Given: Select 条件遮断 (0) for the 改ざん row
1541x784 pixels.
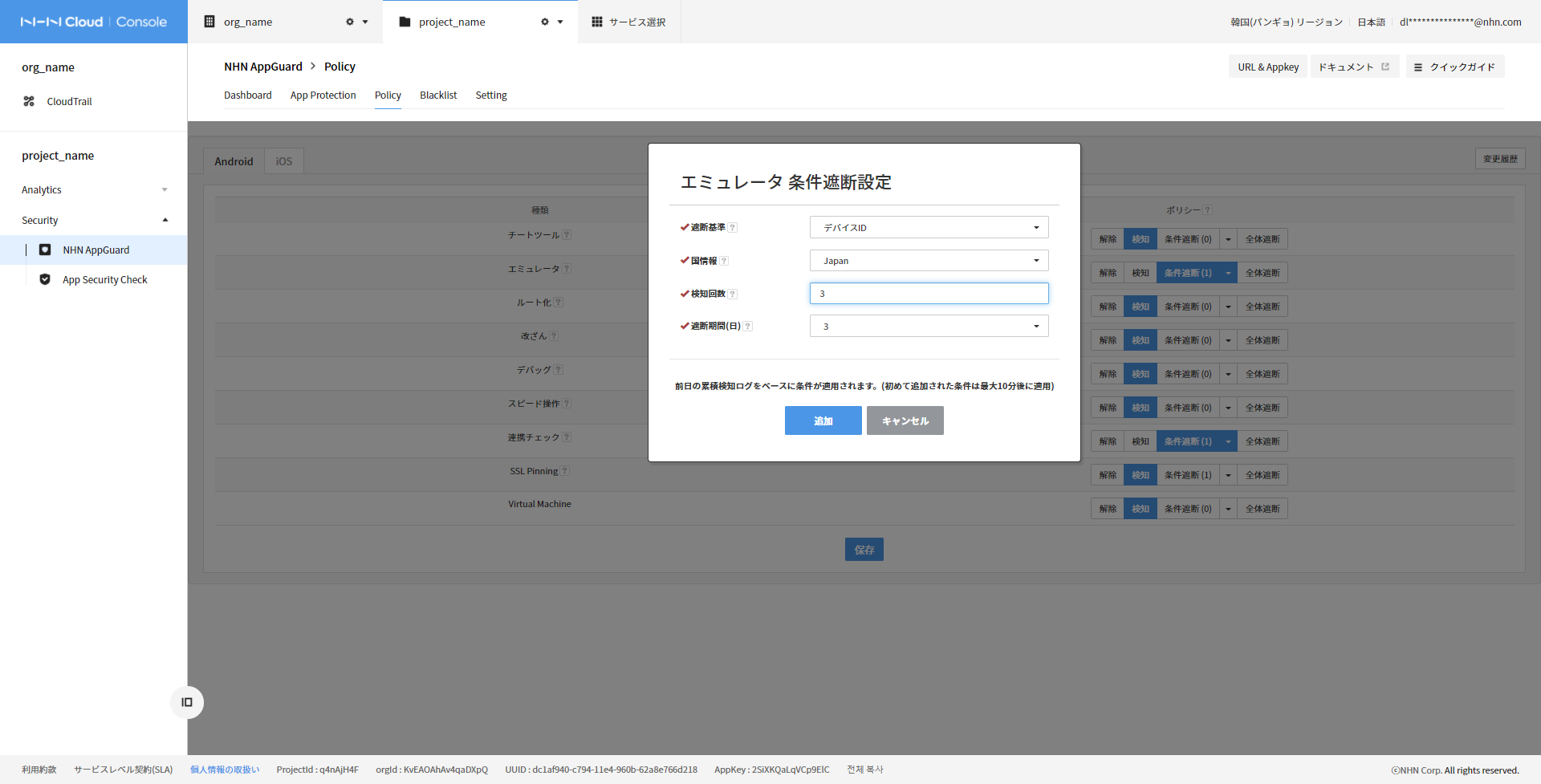Looking at the screenshot, I should 1188,340.
